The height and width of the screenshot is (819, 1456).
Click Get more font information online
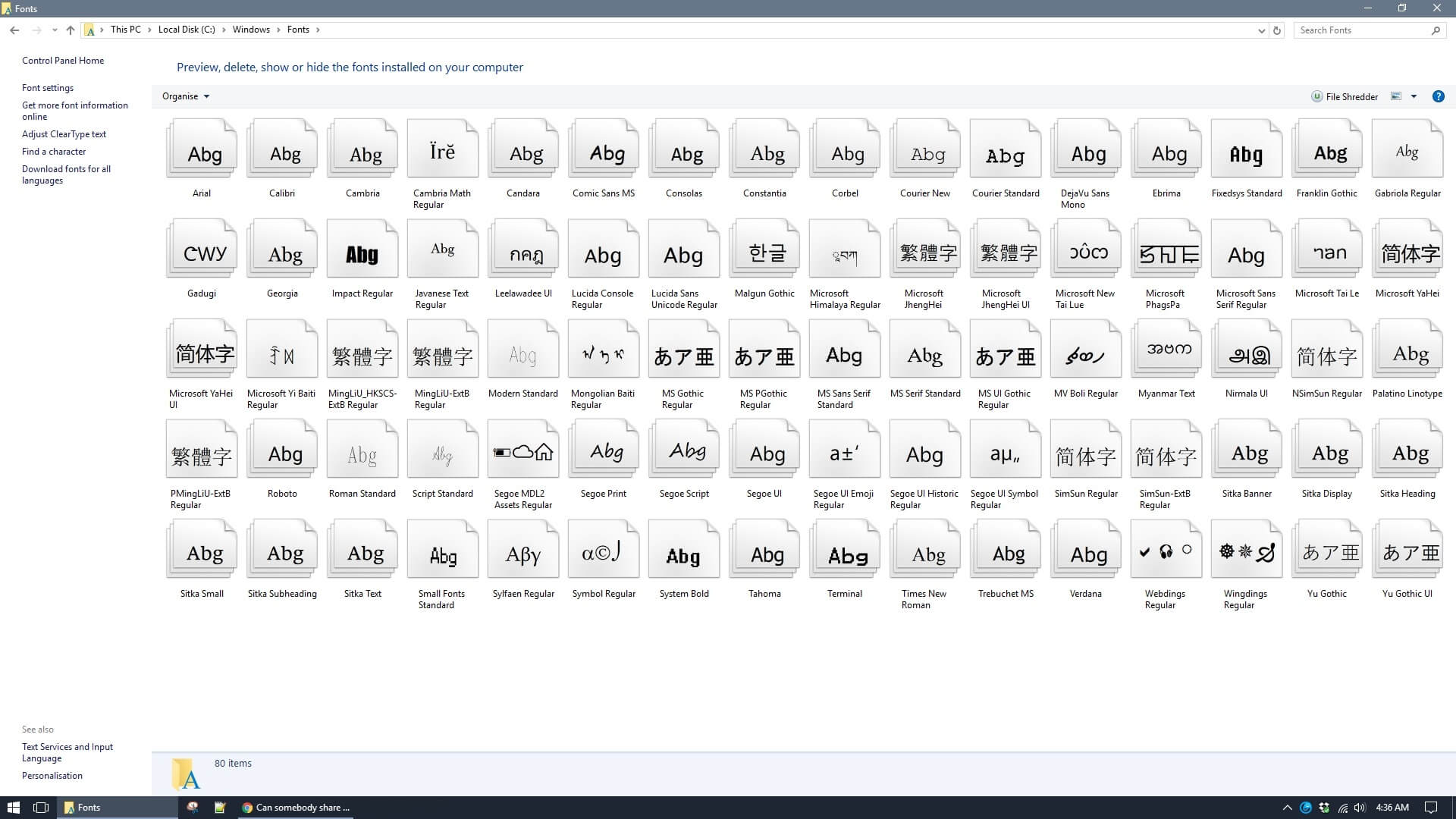coord(75,111)
